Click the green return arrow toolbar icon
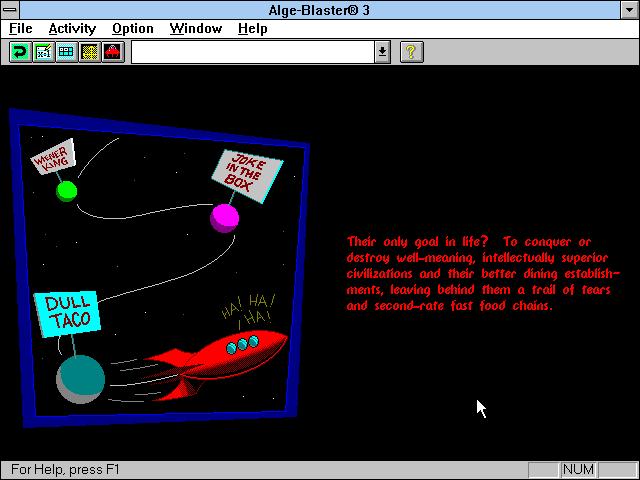Screen dimensions: 640x480 pos(20,52)
